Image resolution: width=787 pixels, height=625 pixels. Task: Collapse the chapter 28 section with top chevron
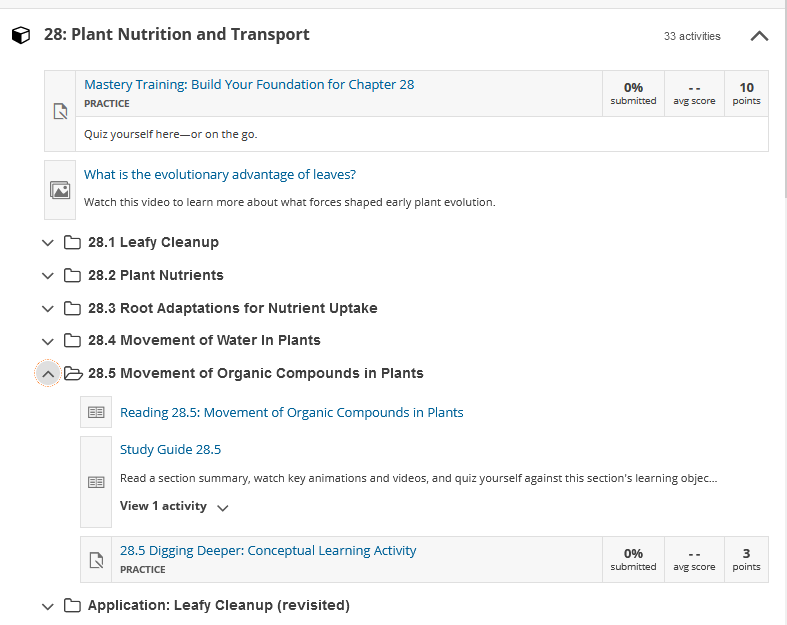tap(759, 36)
